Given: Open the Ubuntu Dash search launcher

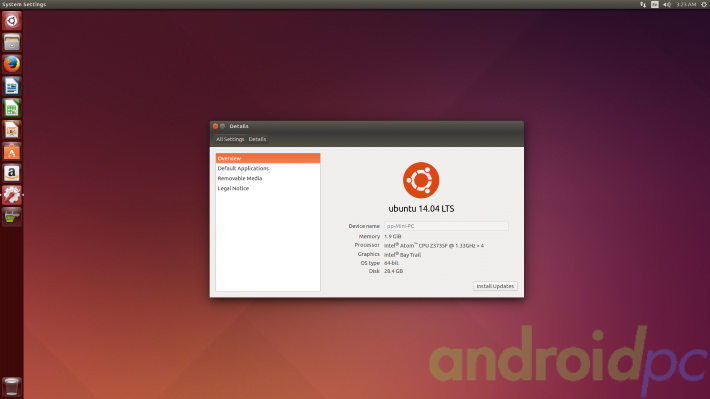Looking at the screenshot, I should [12, 21].
